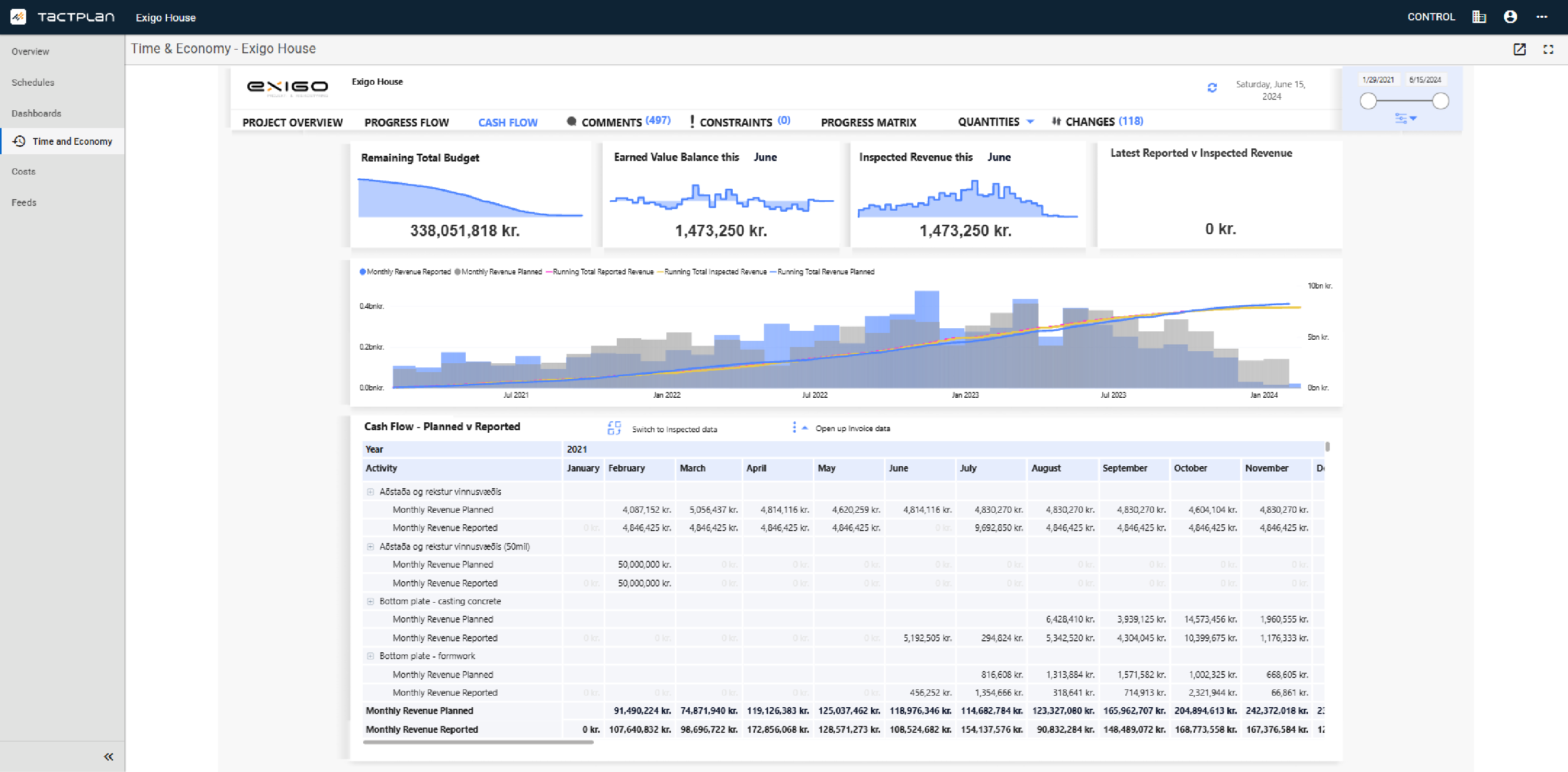Click the left date range slider handle
1568x772 pixels.
1368,101
